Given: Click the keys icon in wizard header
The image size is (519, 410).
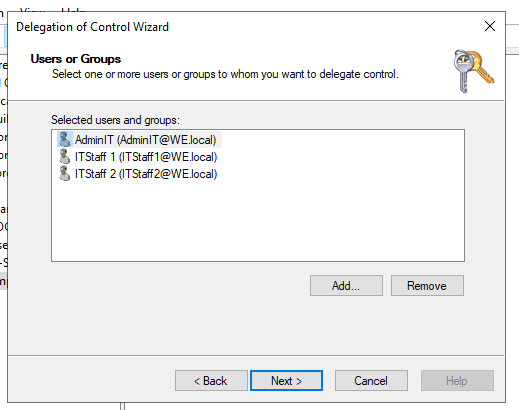Looking at the screenshot, I should tap(473, 71).
